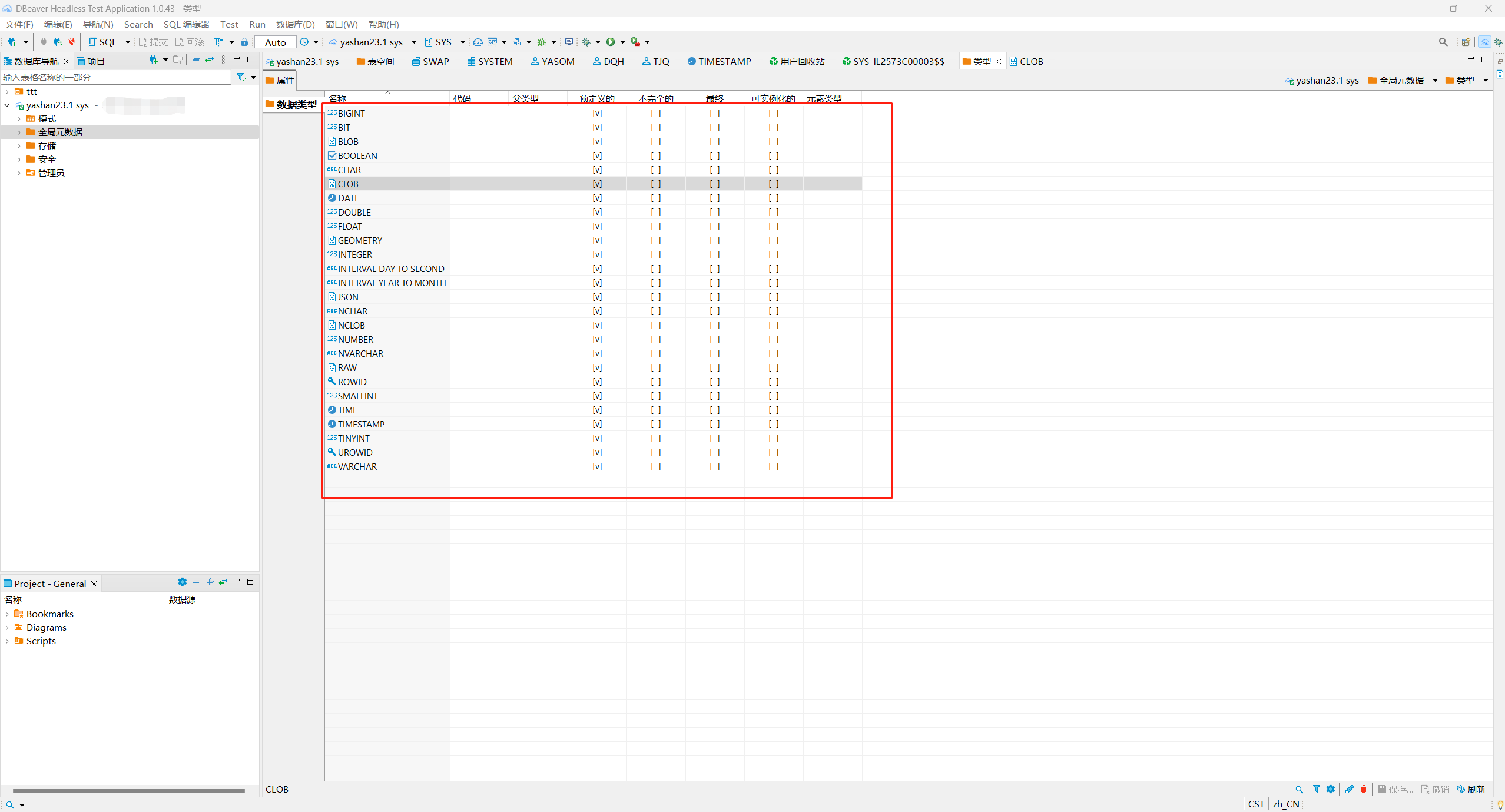Expand the Bookmarks project folder
This screenshot has height=812, width=1505.
click(x=7, y=614)
